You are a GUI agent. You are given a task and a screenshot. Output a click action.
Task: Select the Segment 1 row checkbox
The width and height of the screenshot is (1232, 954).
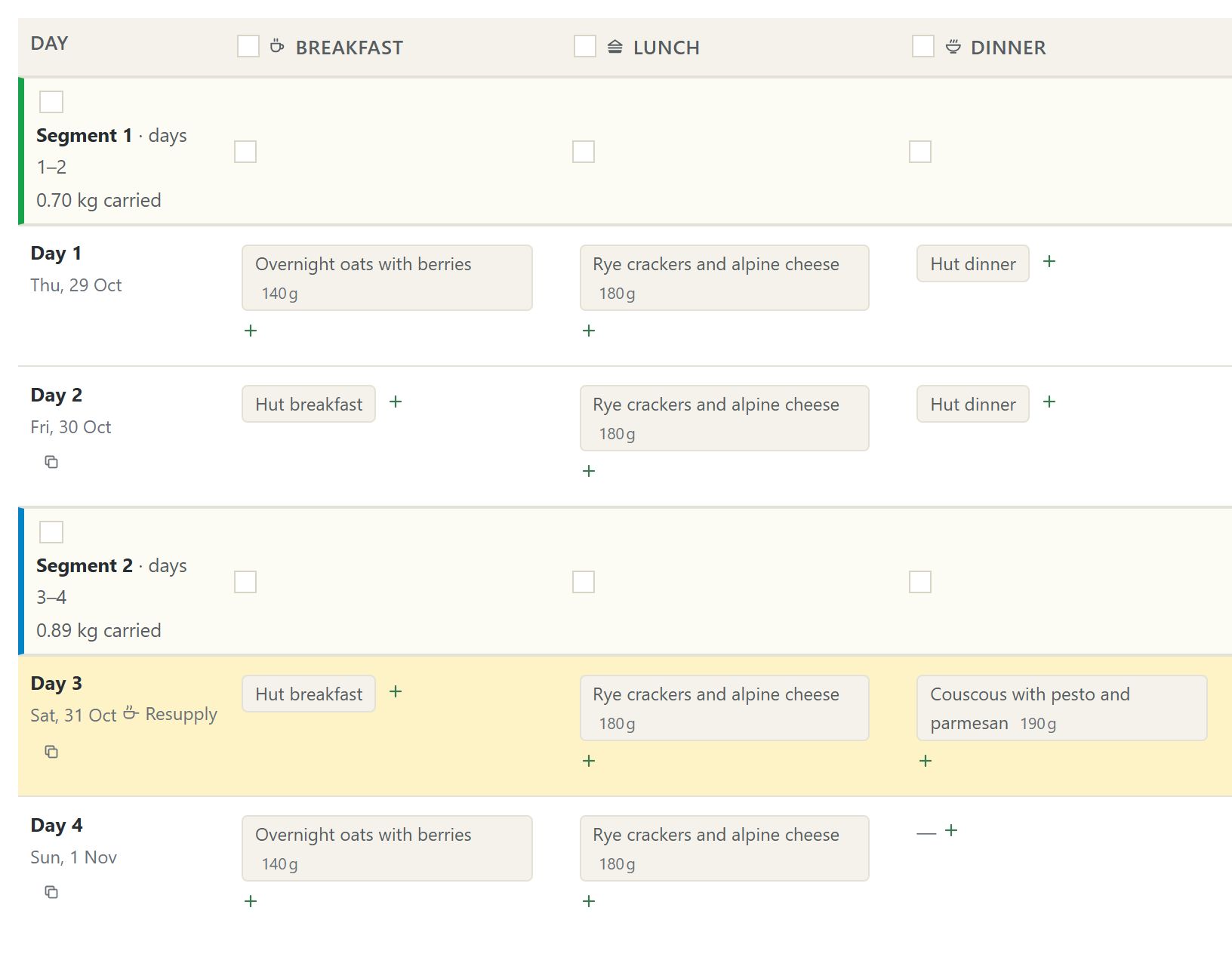pyautogui.click(x=51, y=102)
